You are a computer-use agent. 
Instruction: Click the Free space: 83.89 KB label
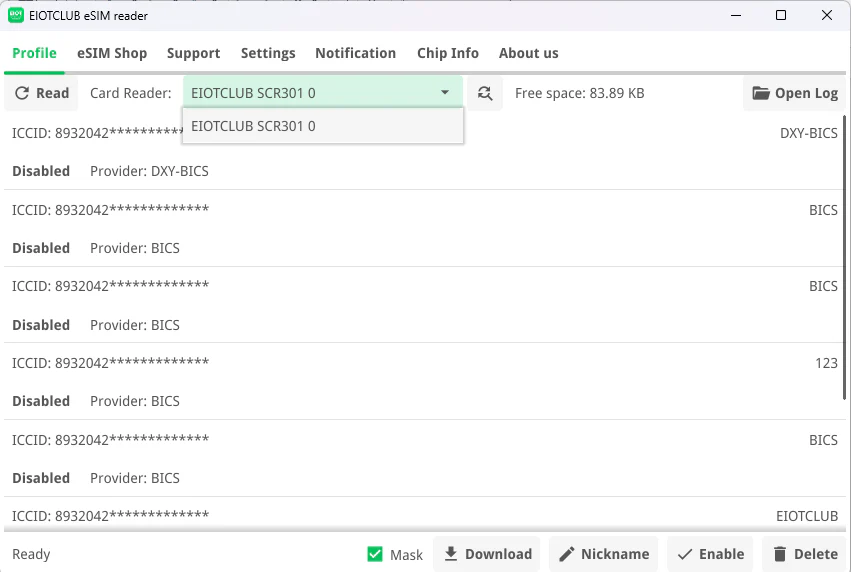point(580,93)
